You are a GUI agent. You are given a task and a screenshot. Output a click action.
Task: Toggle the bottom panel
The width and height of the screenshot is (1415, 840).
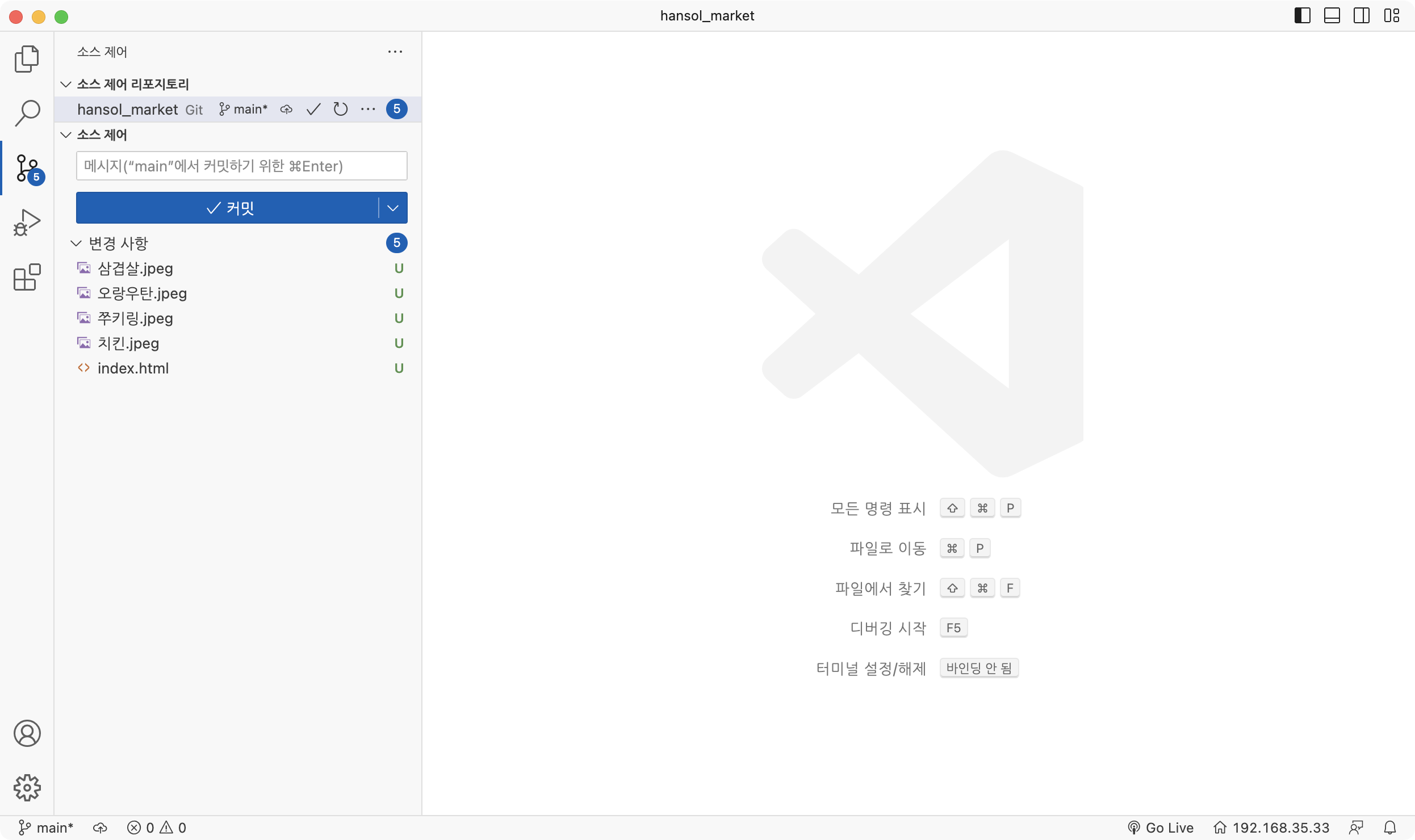(1332, 15)
